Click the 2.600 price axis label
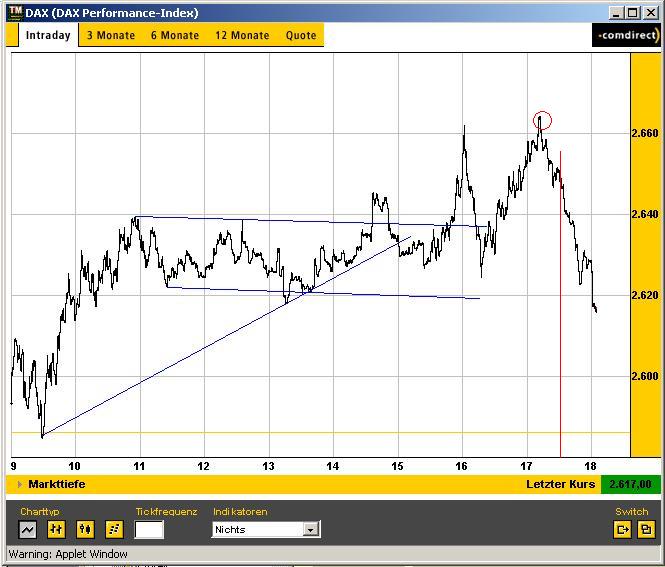Viewport: 665px width, 567px height. coord(645,376)
